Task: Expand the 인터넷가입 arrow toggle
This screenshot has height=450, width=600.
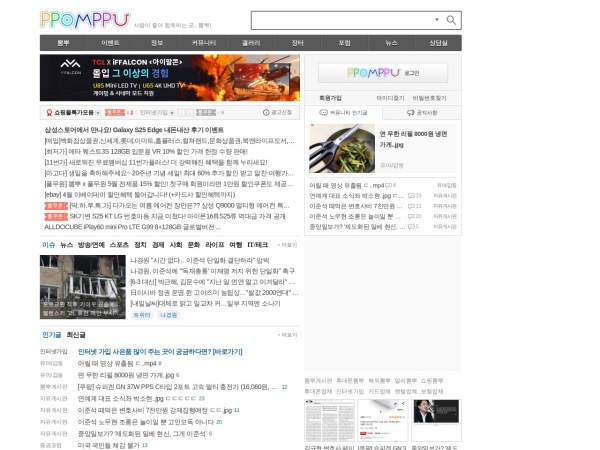Action: pyautogui.click(x=172, y=112)
